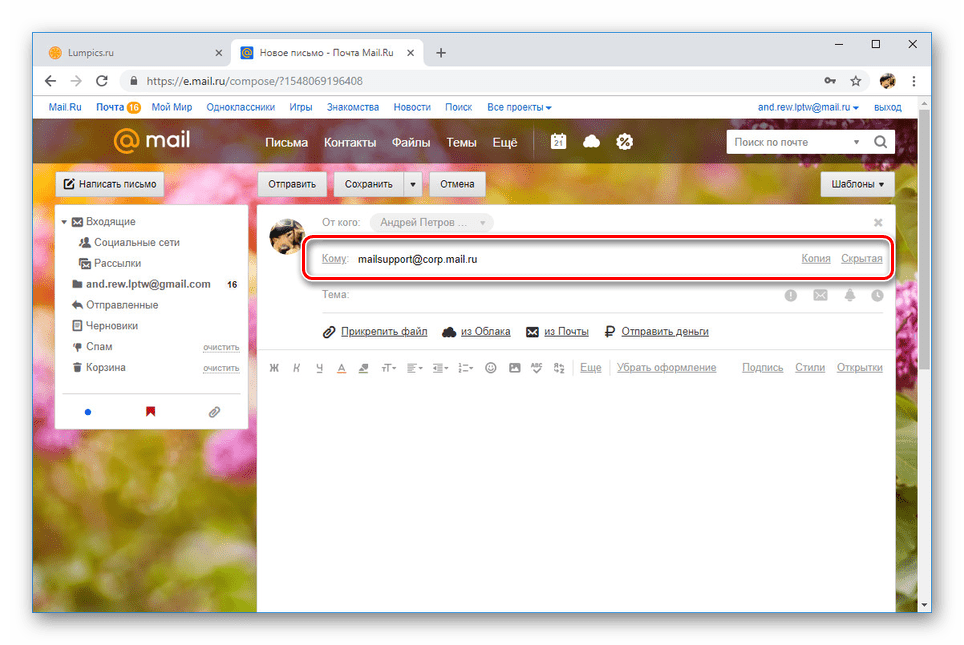Insert an image via the picture icon
Viewport: 964px width, 645px height.
[x=514, y=368]
